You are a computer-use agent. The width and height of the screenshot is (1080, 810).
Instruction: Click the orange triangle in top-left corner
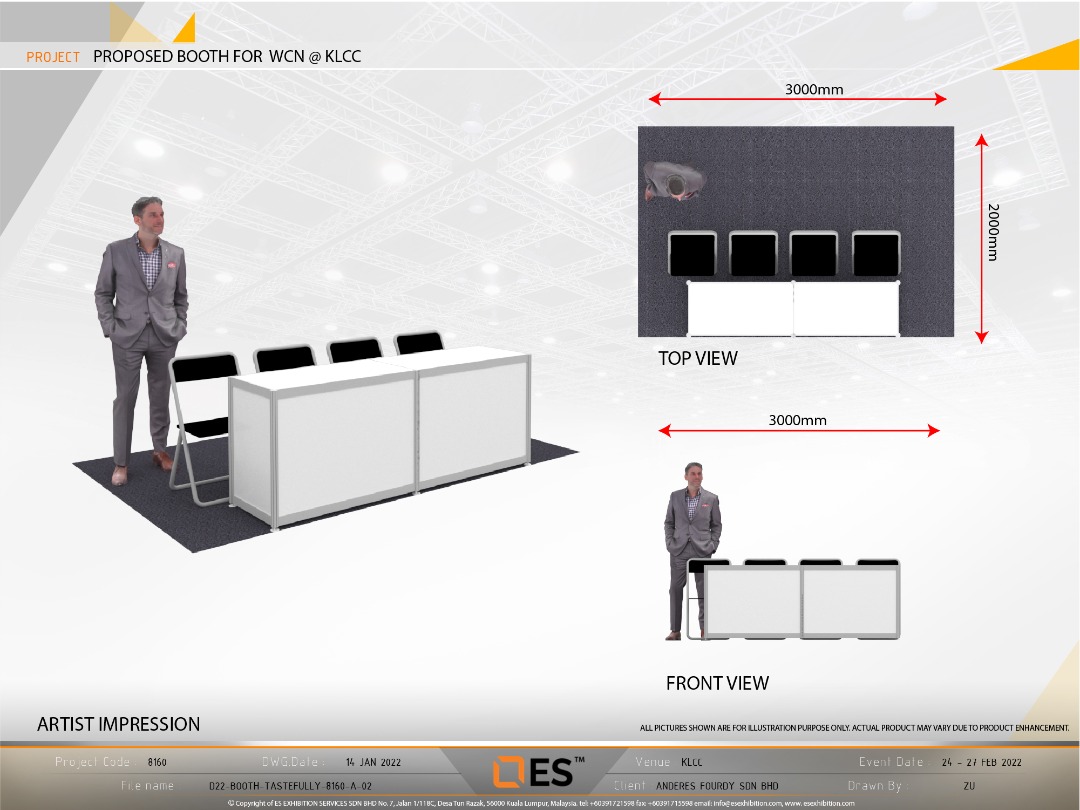point(185,28)
